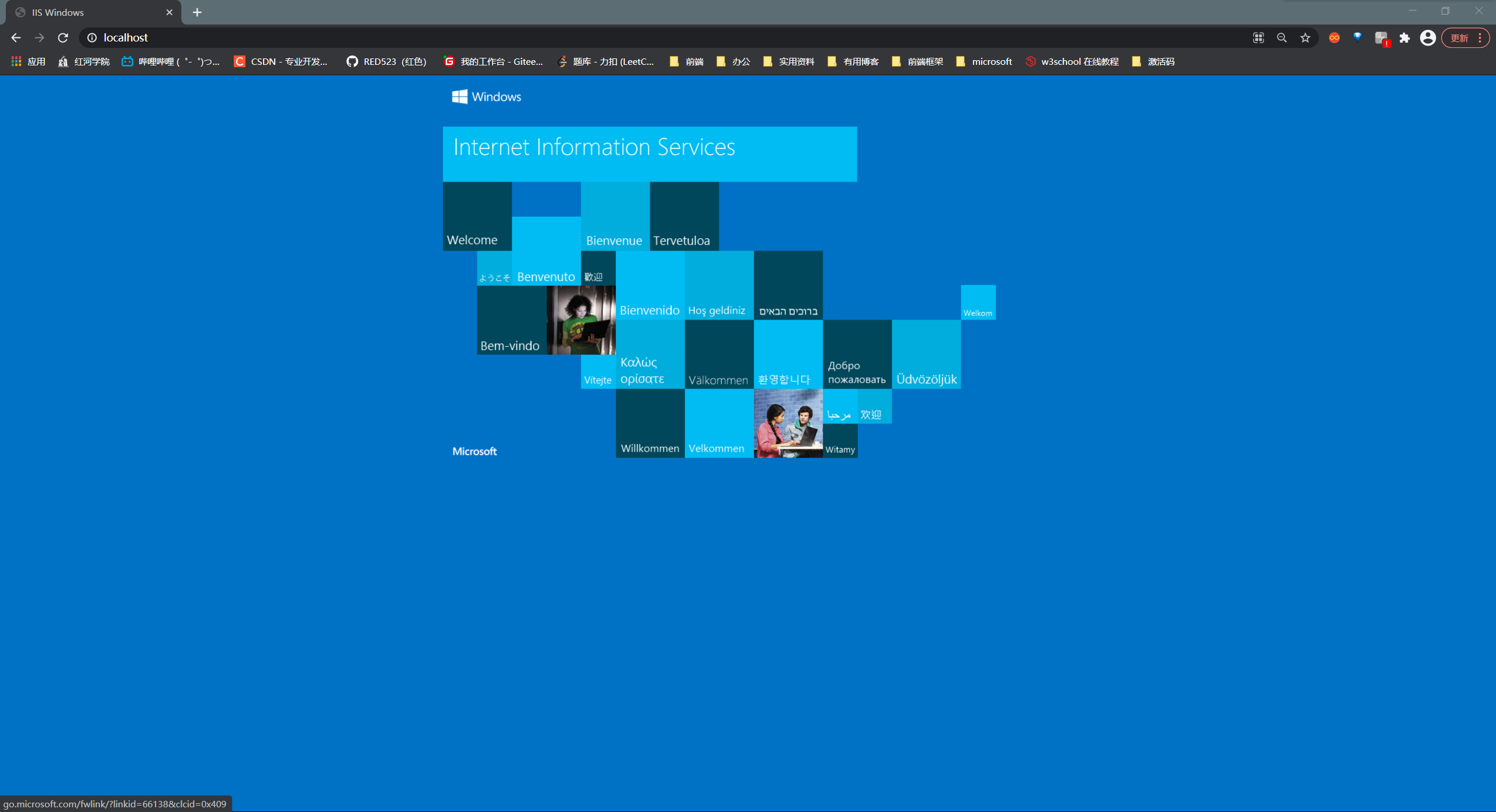The width and height of the screenshot is (1496, 812).
Task: Expand the 实用资料 bookmarks folder
Action: tap(788, 61)
